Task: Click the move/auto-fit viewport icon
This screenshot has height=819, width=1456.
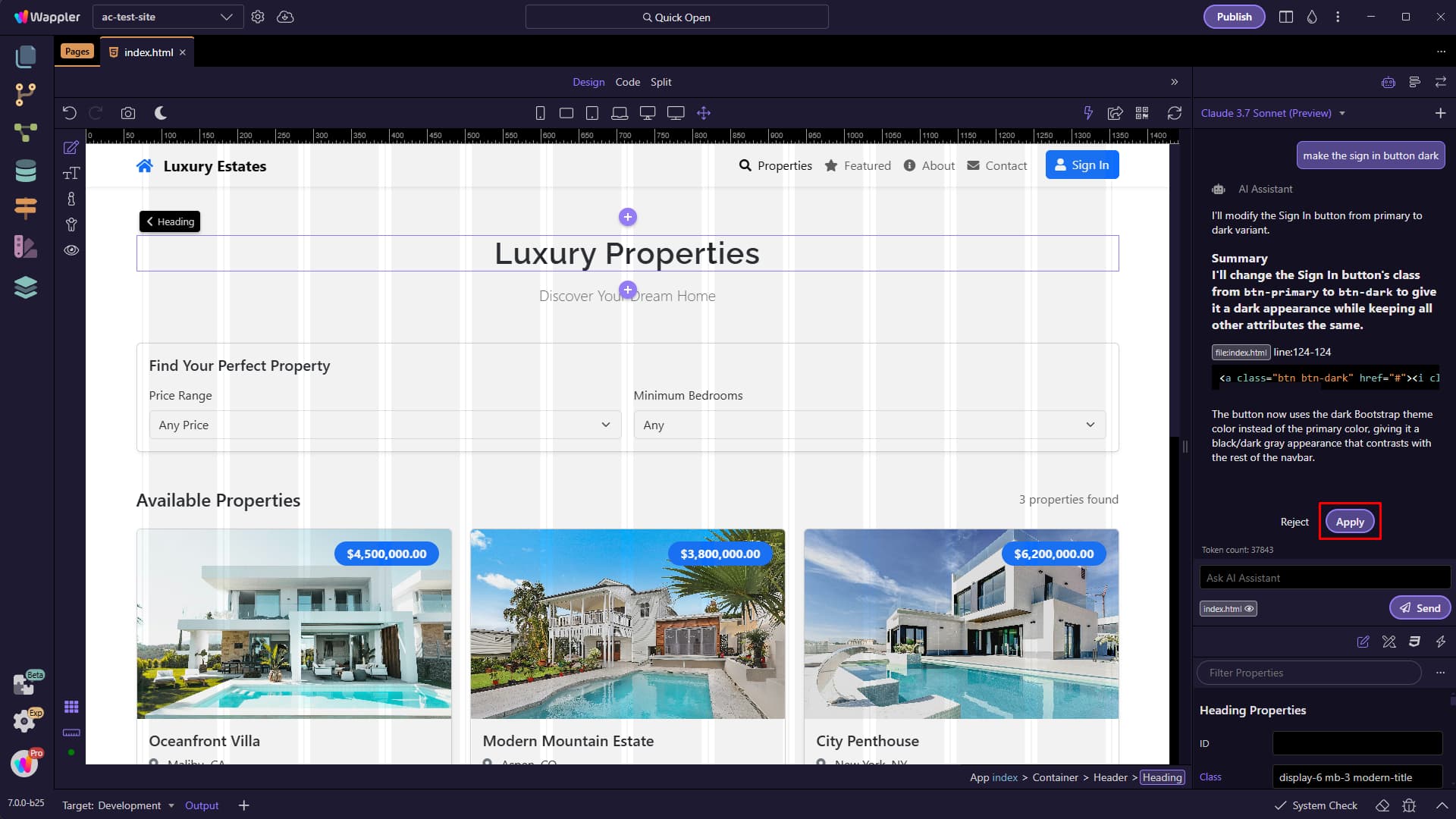Action: point(704,113)
